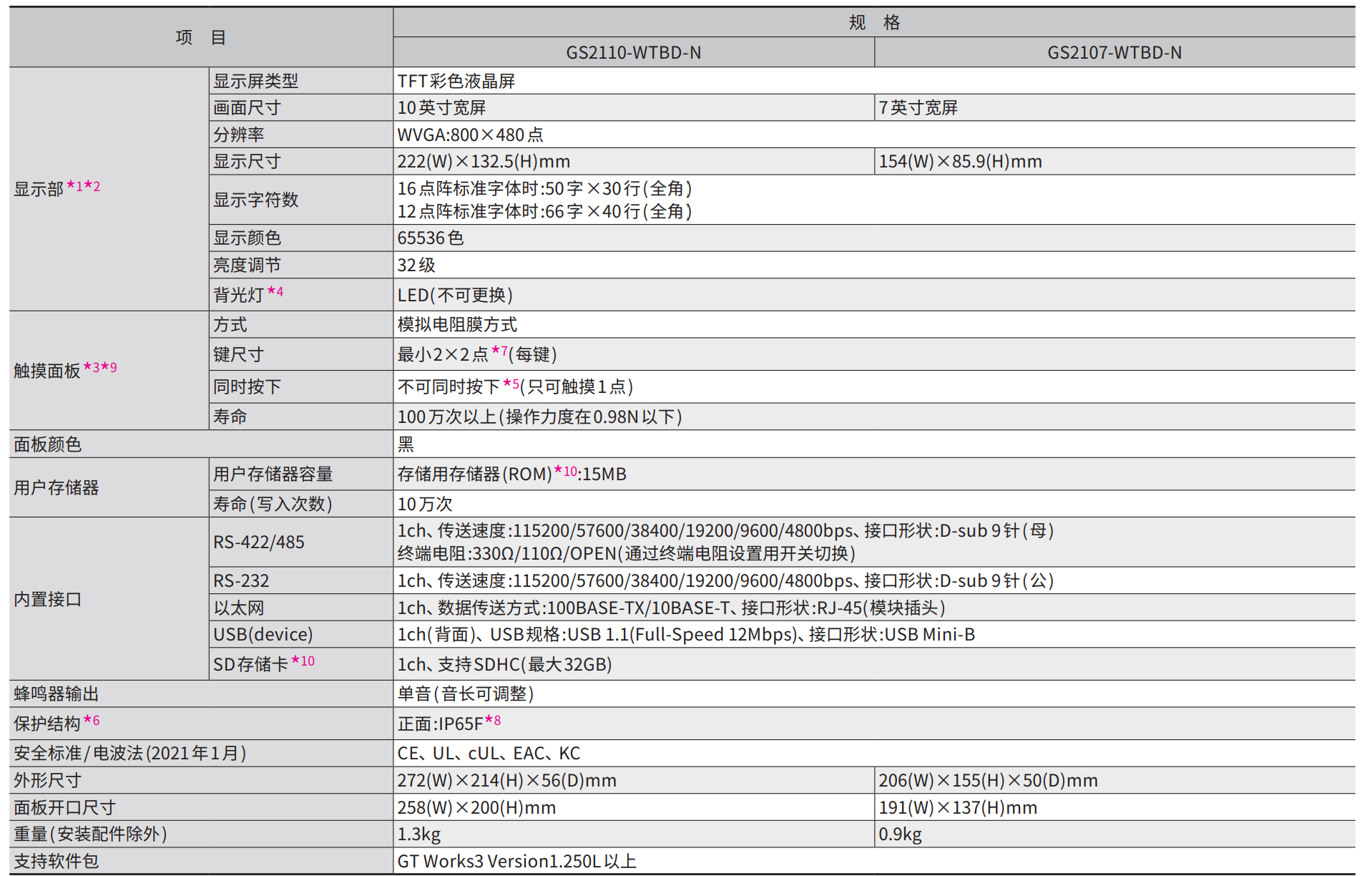The height and width of the screenshot is (876, 1372).
Task: Select the 16点阵标准字体时 line
Action: 544,188
